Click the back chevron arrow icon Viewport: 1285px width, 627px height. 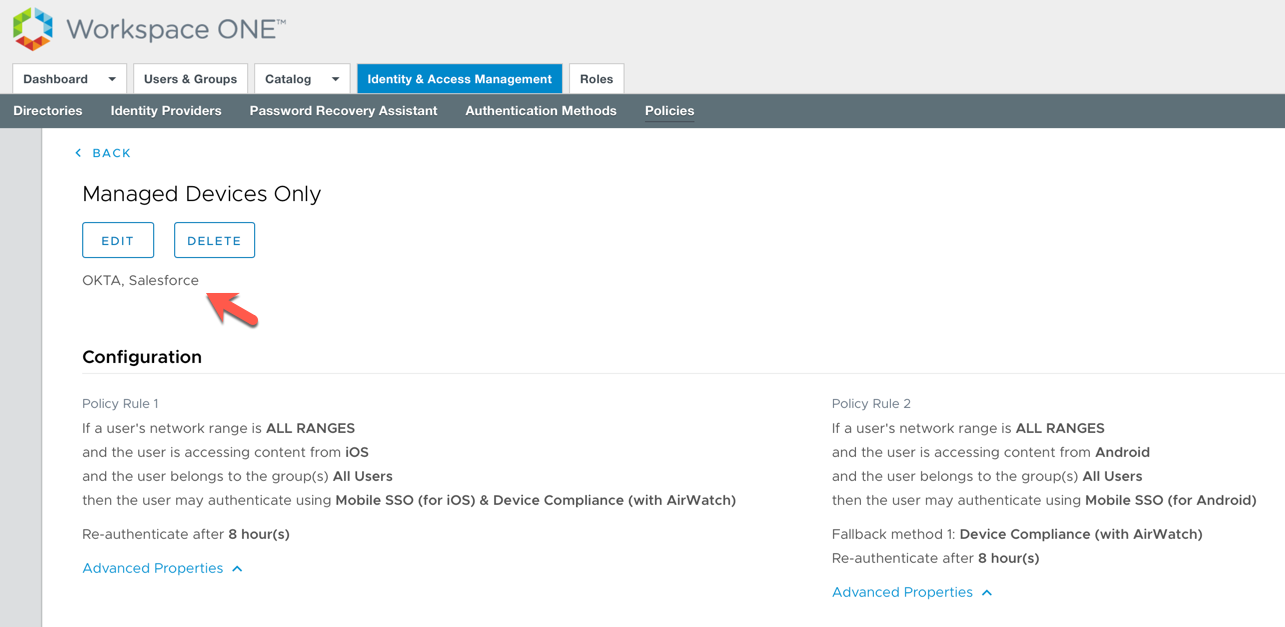(79, 153)
